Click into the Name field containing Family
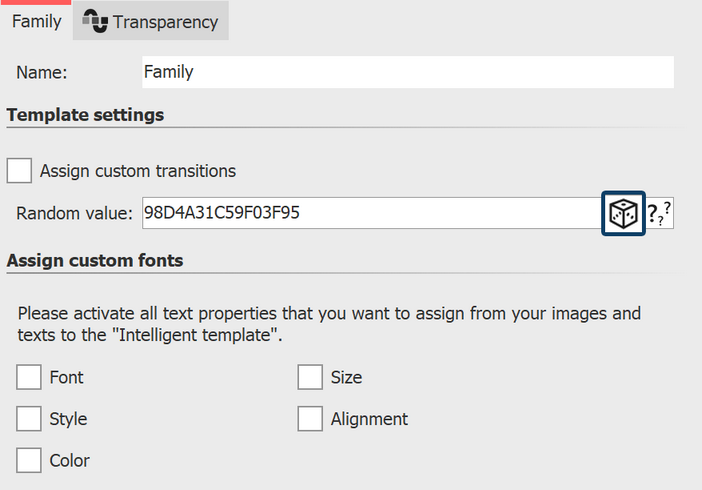702x490 pixels. coord(407,72)
